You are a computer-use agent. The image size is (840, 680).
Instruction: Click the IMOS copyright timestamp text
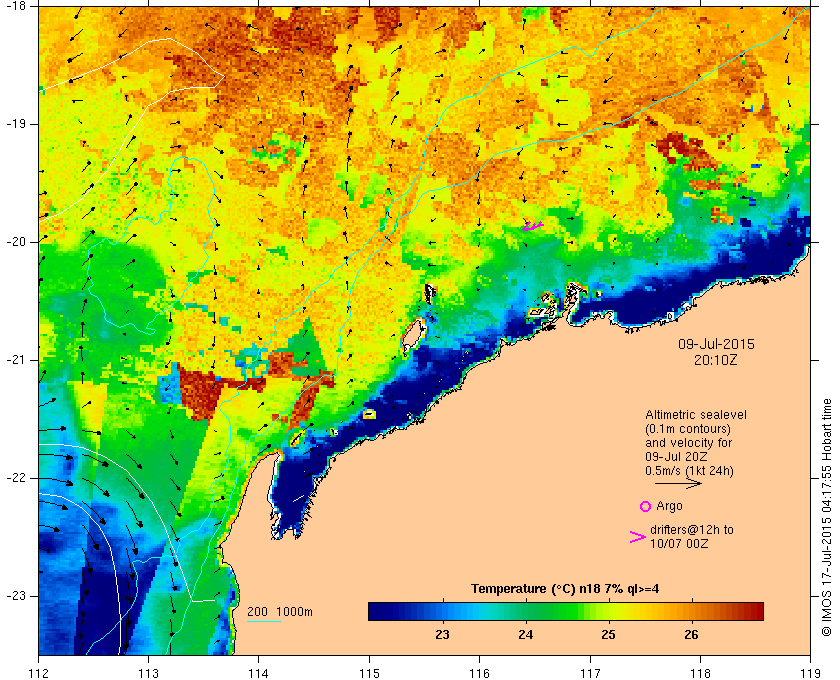click(826, 518)
